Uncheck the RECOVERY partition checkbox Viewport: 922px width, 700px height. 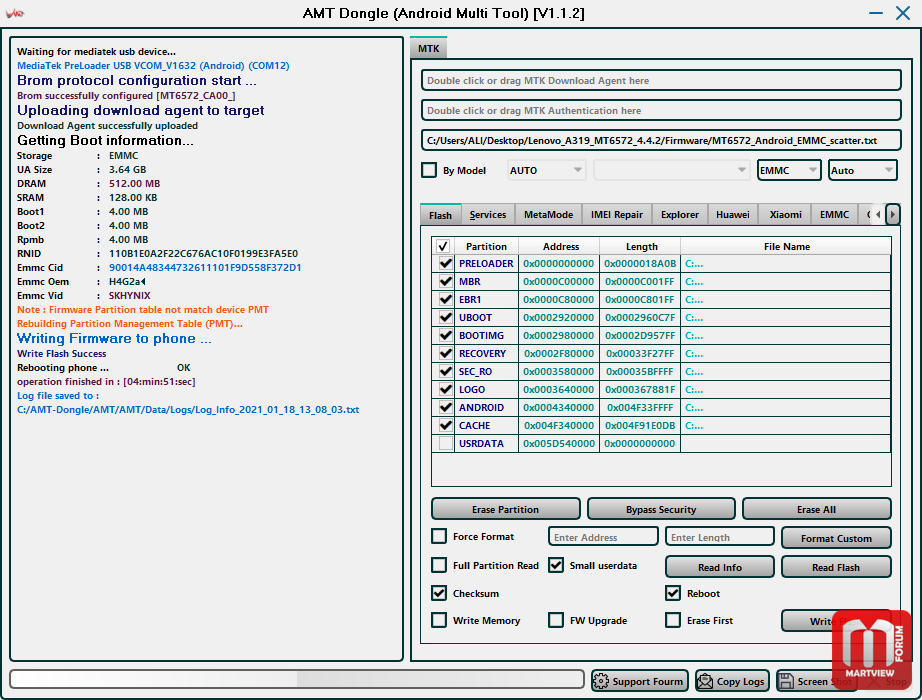tap(446, 354)
